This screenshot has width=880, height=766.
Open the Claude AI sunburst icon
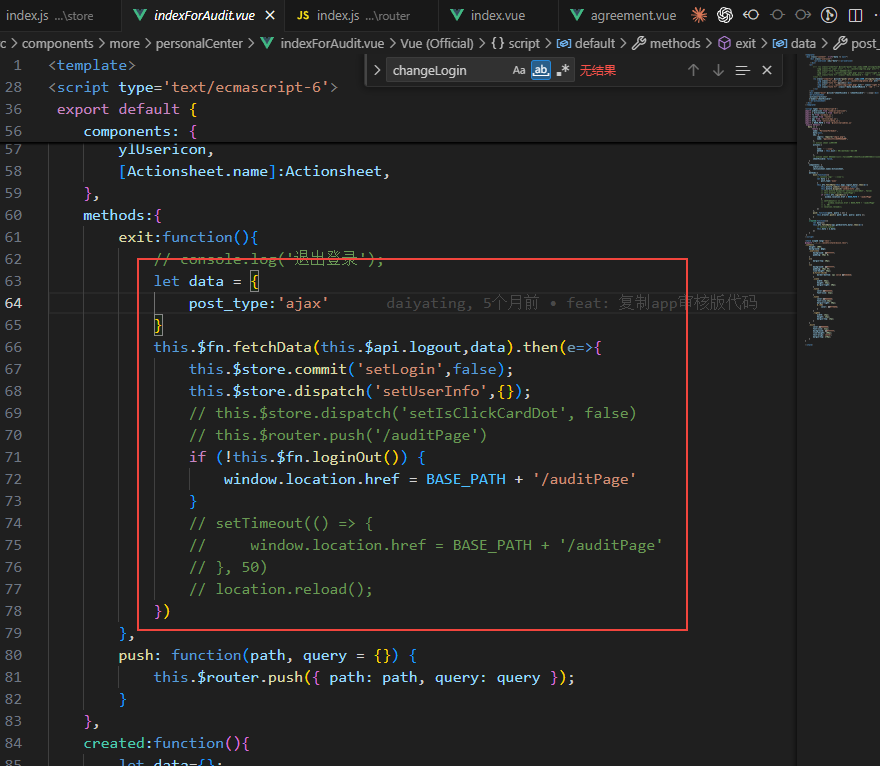[x=699, y=15]
